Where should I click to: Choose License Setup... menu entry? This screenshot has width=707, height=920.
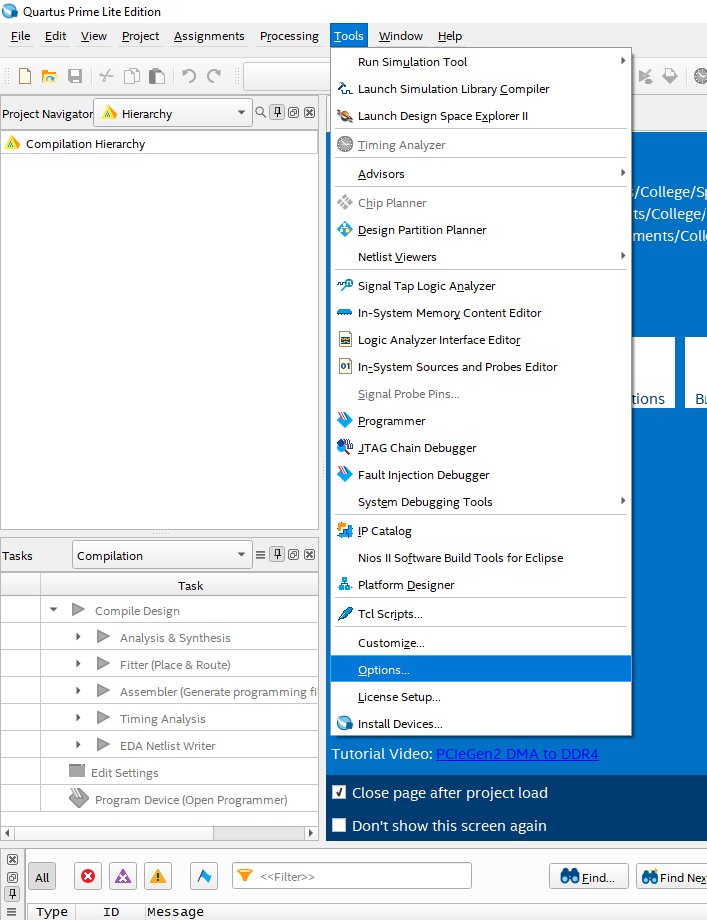[x=481, y=696]
